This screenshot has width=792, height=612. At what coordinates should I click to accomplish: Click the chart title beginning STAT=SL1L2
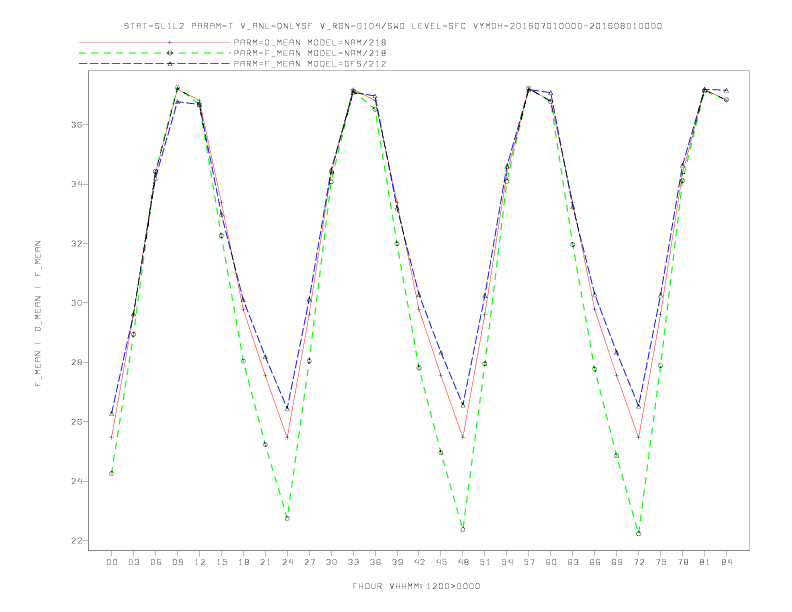tap(393, 26)
